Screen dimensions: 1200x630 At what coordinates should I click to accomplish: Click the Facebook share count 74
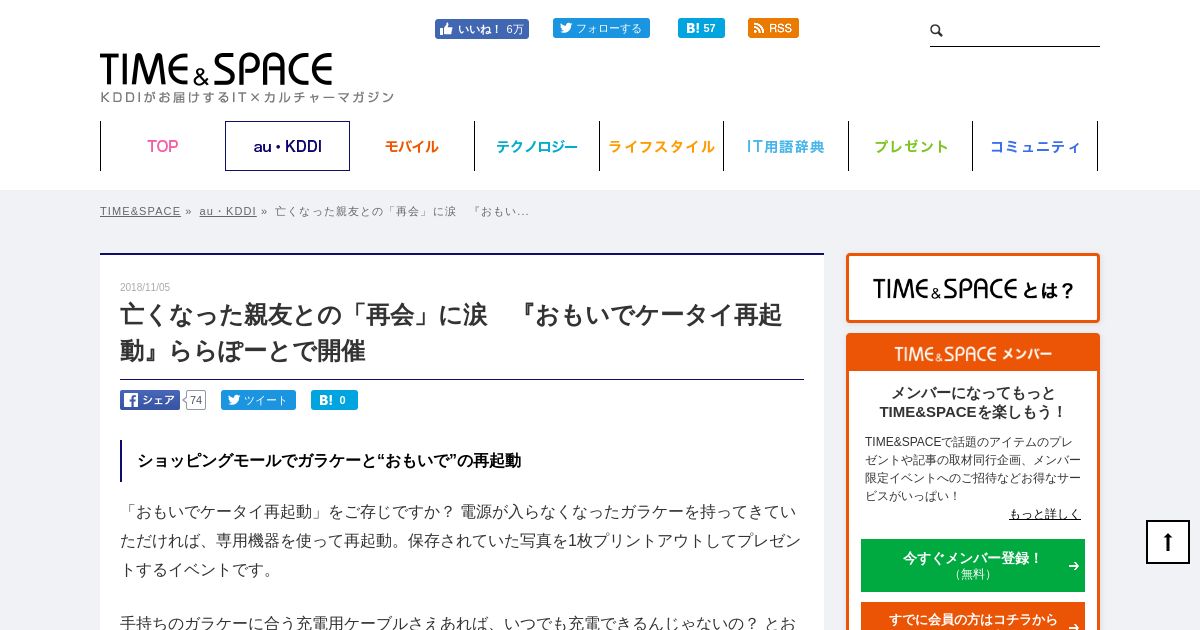tap(196, 400)
